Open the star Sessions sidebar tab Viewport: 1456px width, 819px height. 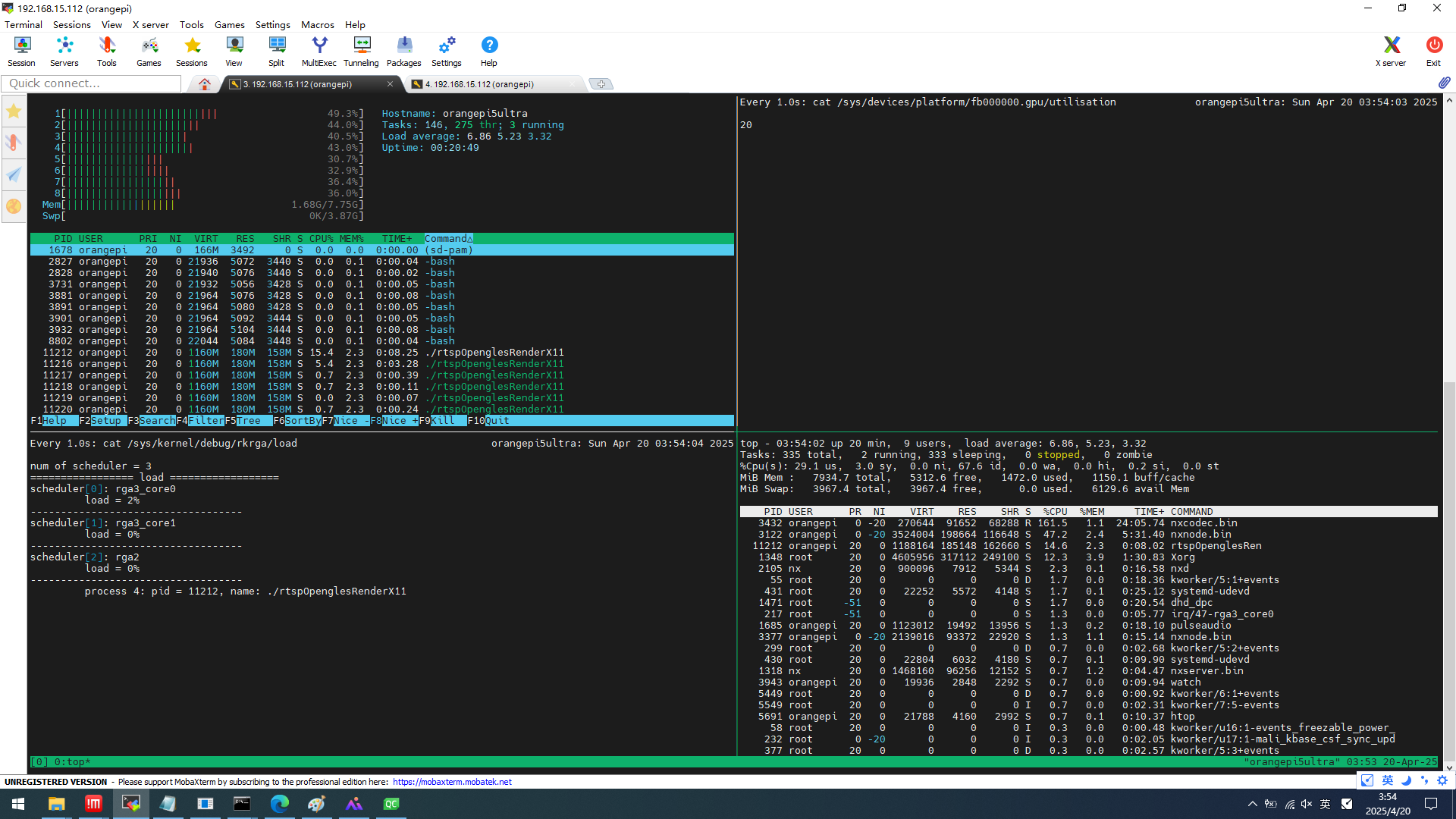(14, 111)
